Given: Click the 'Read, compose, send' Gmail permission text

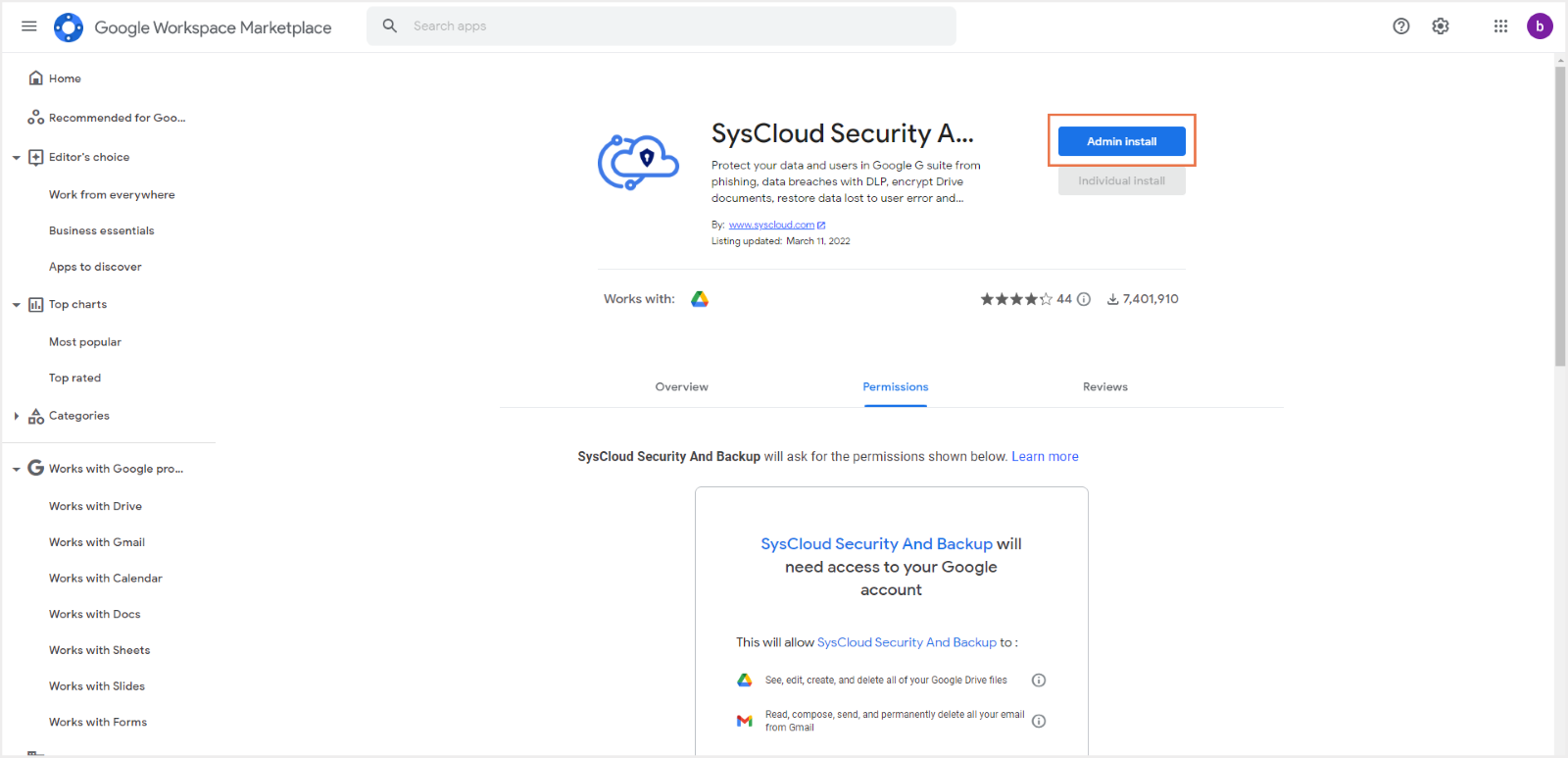Looking at the screenshot, I should pos(895,721).
